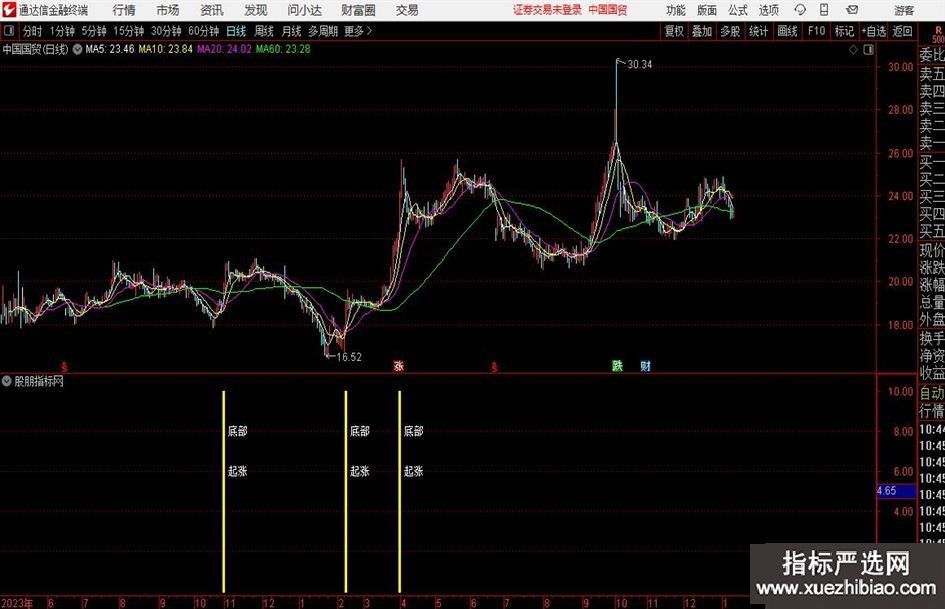Click the 返回 back button

point(903,31)
